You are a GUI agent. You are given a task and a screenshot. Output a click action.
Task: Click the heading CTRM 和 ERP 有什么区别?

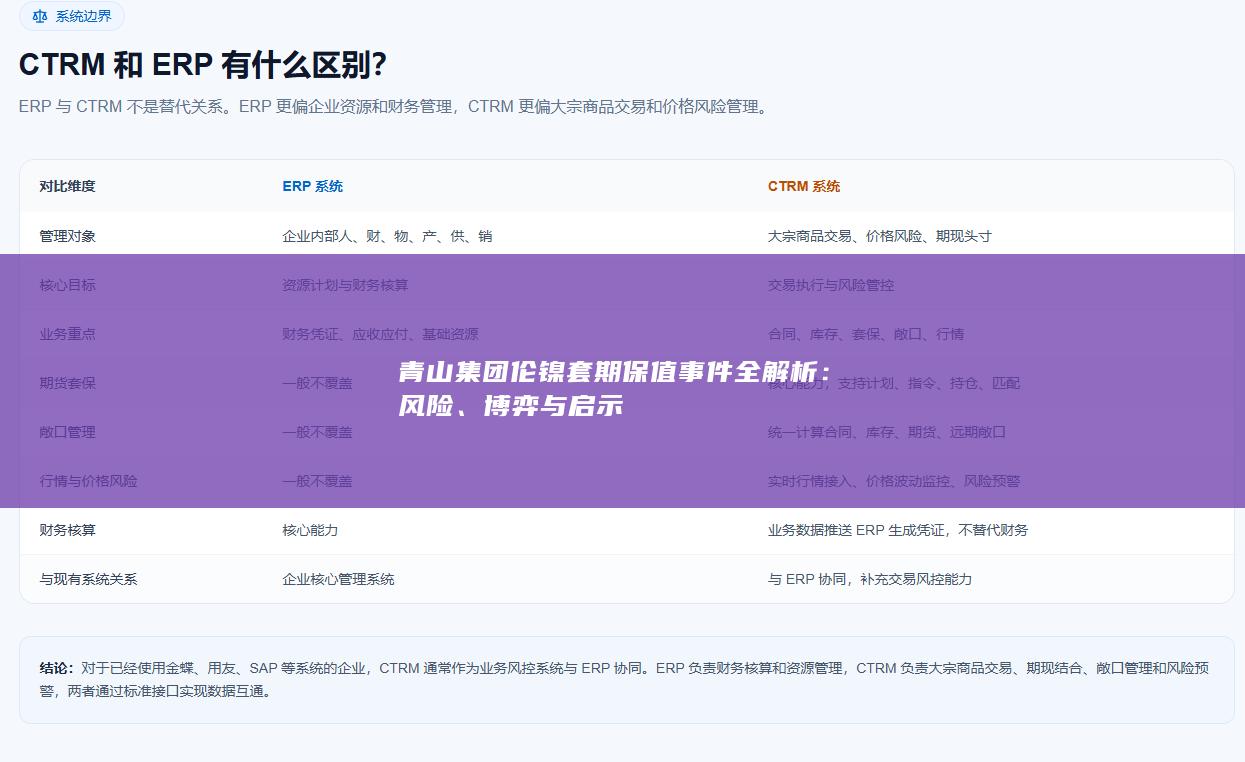(x=203, y=65)
